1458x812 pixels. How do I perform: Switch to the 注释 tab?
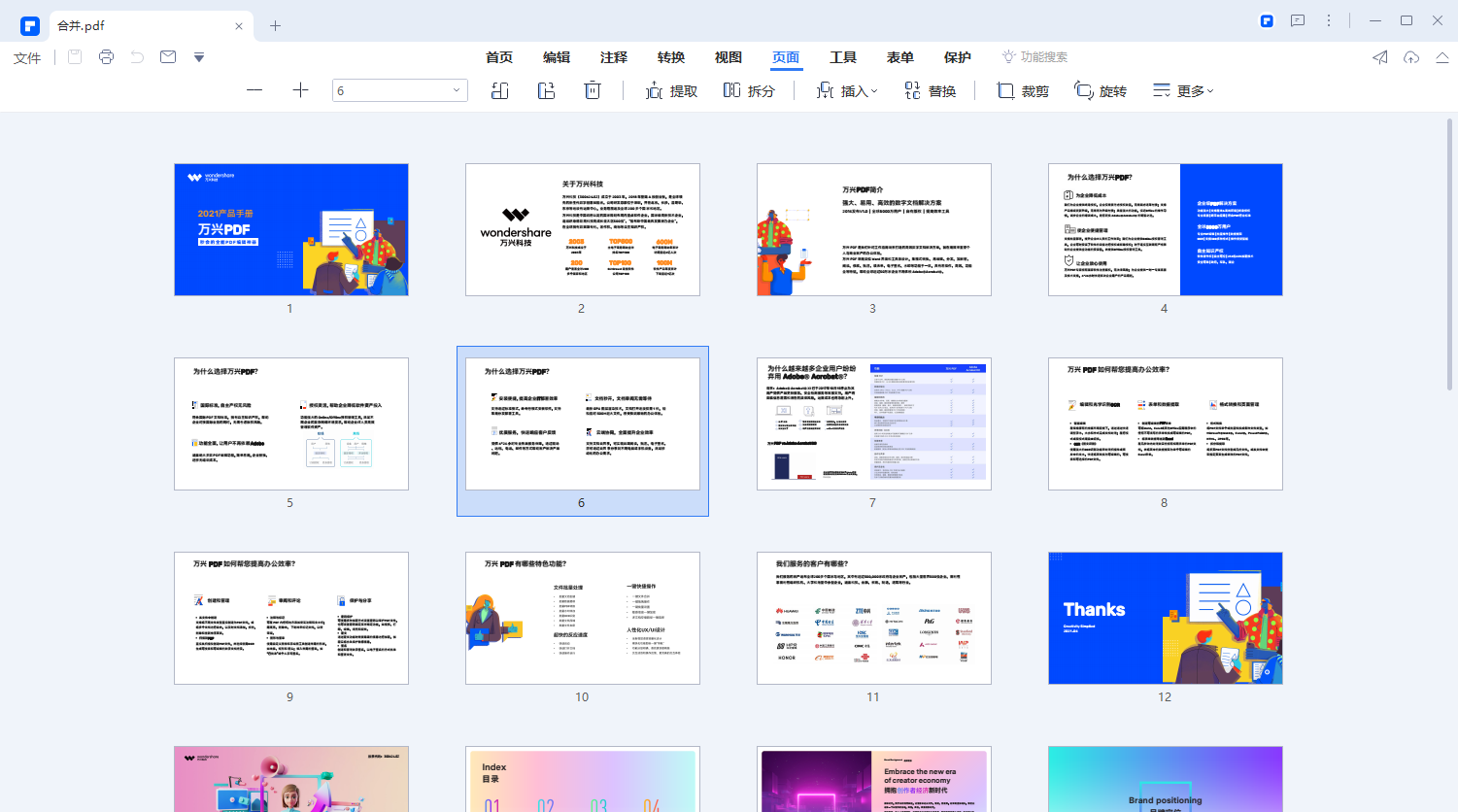(614, 57)
